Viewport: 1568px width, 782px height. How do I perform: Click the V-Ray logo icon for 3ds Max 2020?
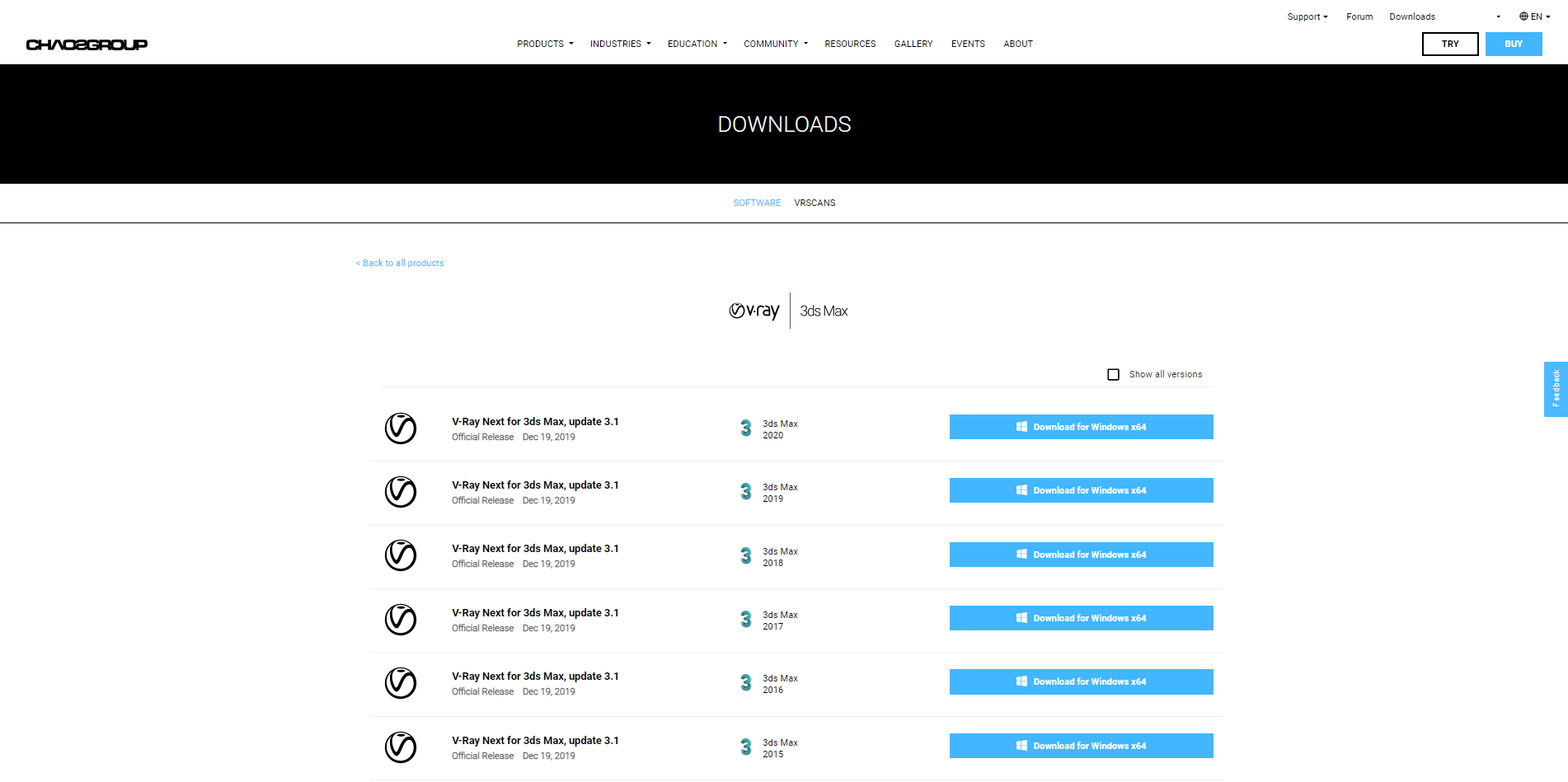(x=401, y=428)
